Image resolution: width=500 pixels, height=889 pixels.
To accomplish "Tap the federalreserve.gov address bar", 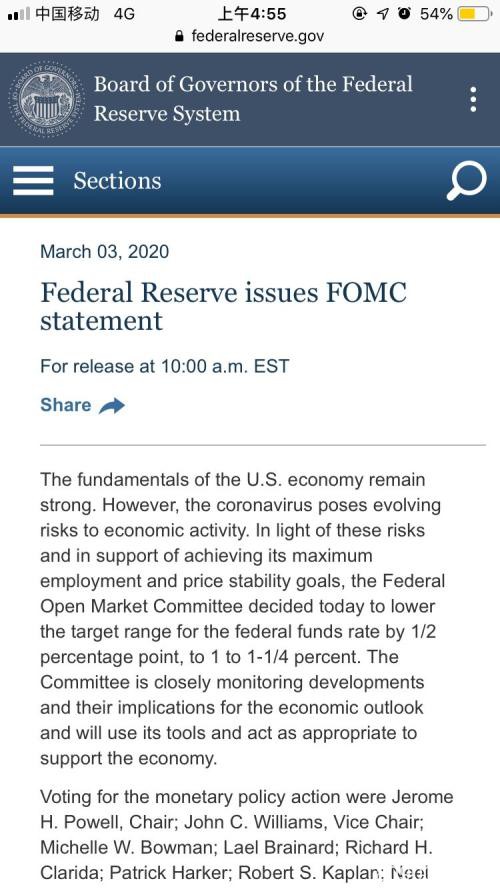I will tap(250, 37).
